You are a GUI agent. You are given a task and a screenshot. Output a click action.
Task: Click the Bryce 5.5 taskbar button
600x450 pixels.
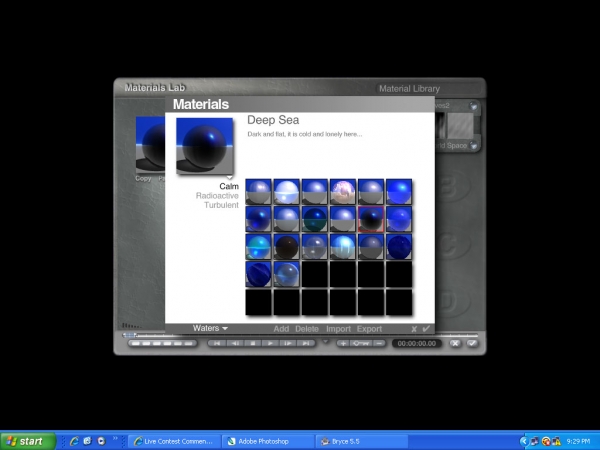pyautogui.click(x=361, y=441)
